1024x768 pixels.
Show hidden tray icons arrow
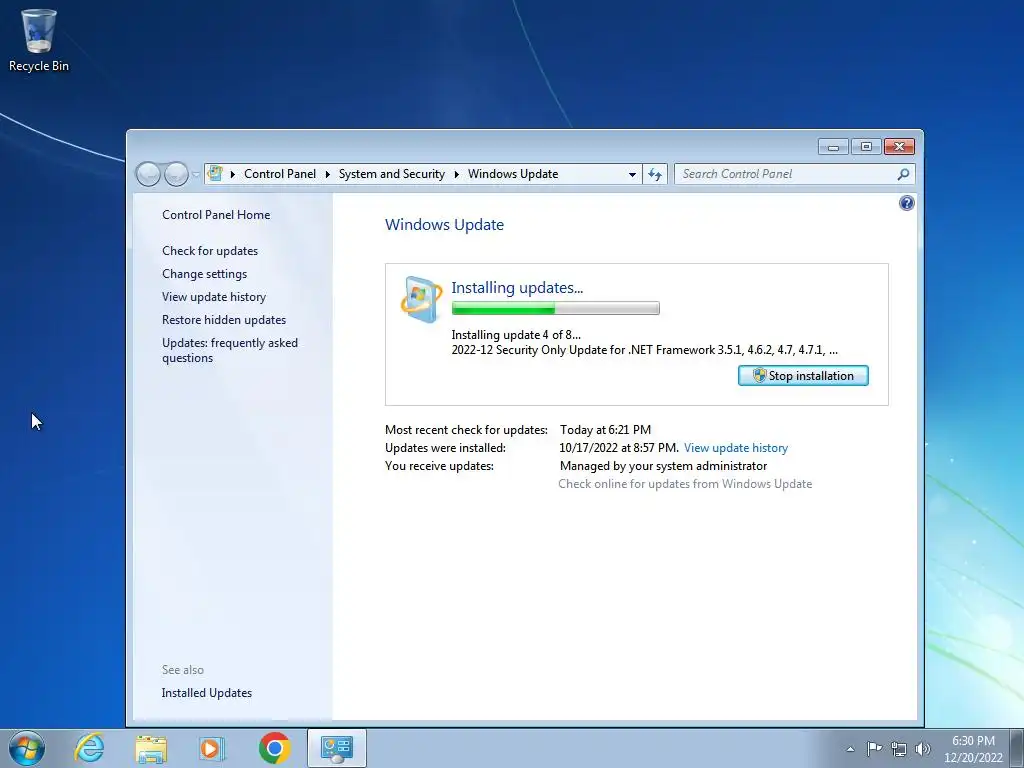tap(850, 749)
